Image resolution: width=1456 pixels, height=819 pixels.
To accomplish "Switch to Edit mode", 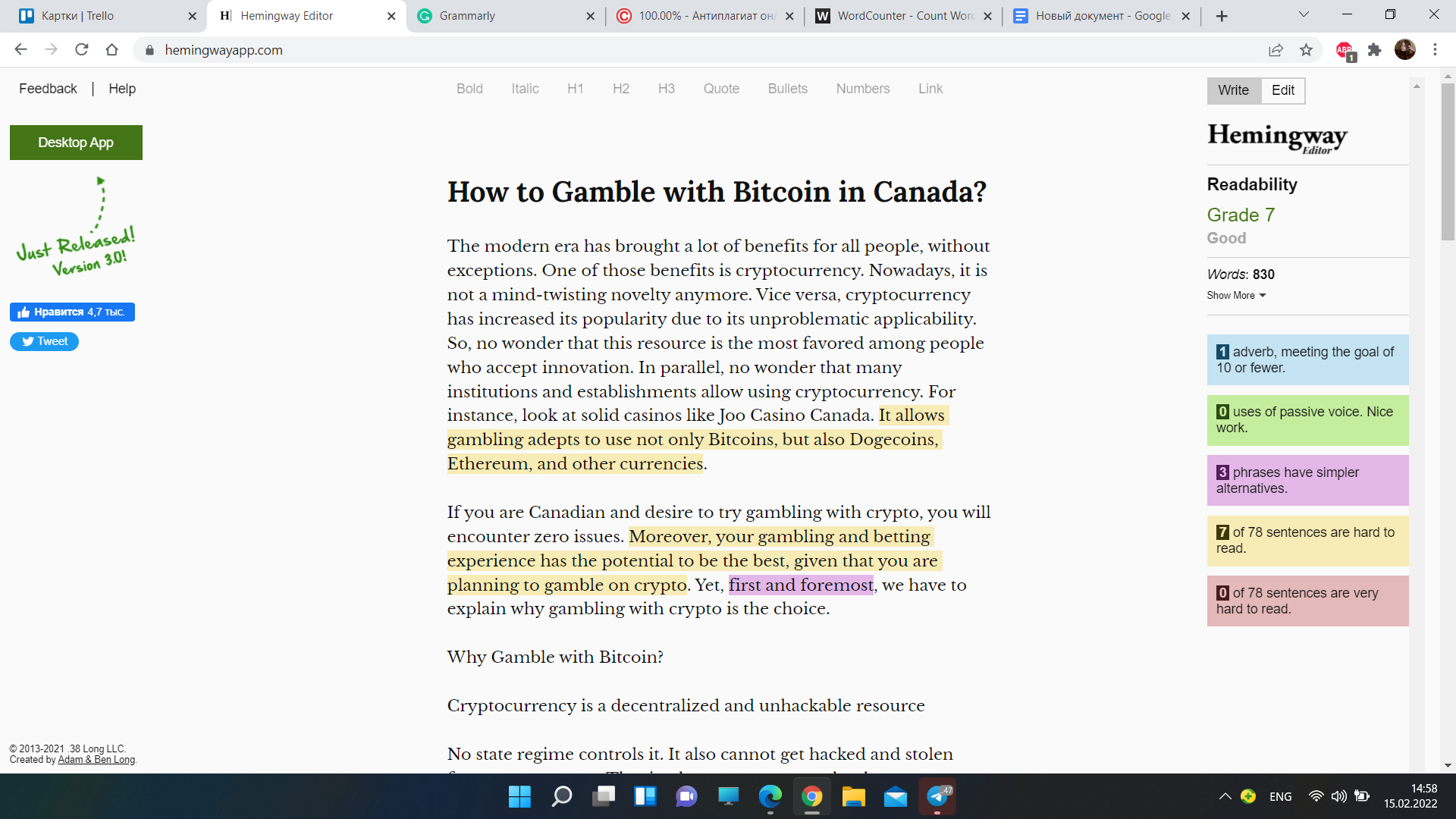I will coord(1283,90).
